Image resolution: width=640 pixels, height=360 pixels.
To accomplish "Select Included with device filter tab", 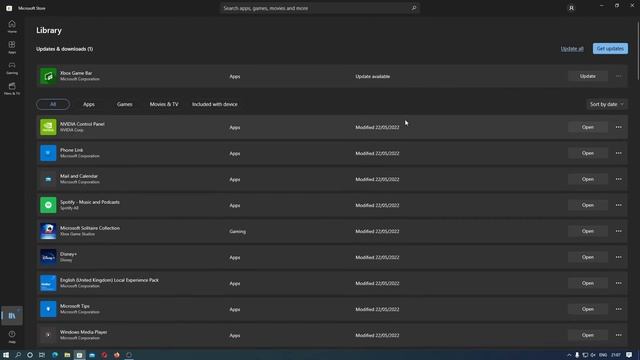I will click(215, 104).
